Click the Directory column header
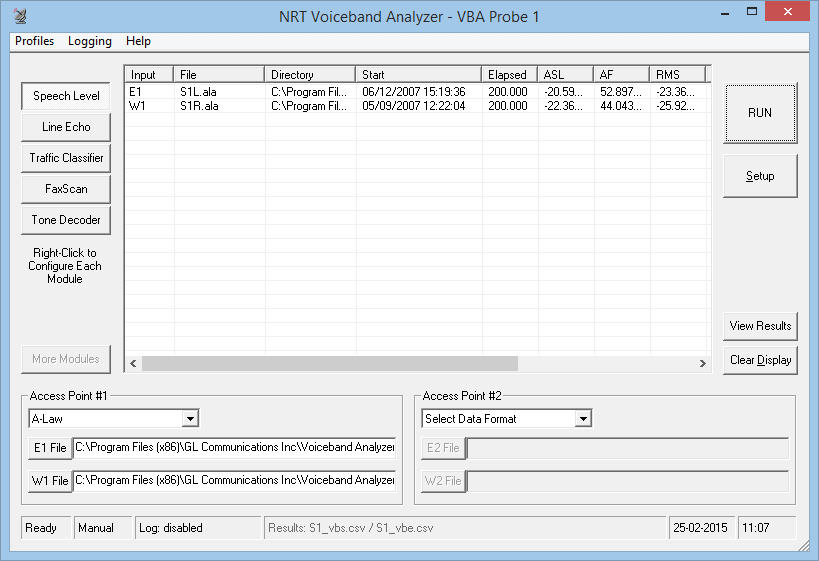 [310, 75]
